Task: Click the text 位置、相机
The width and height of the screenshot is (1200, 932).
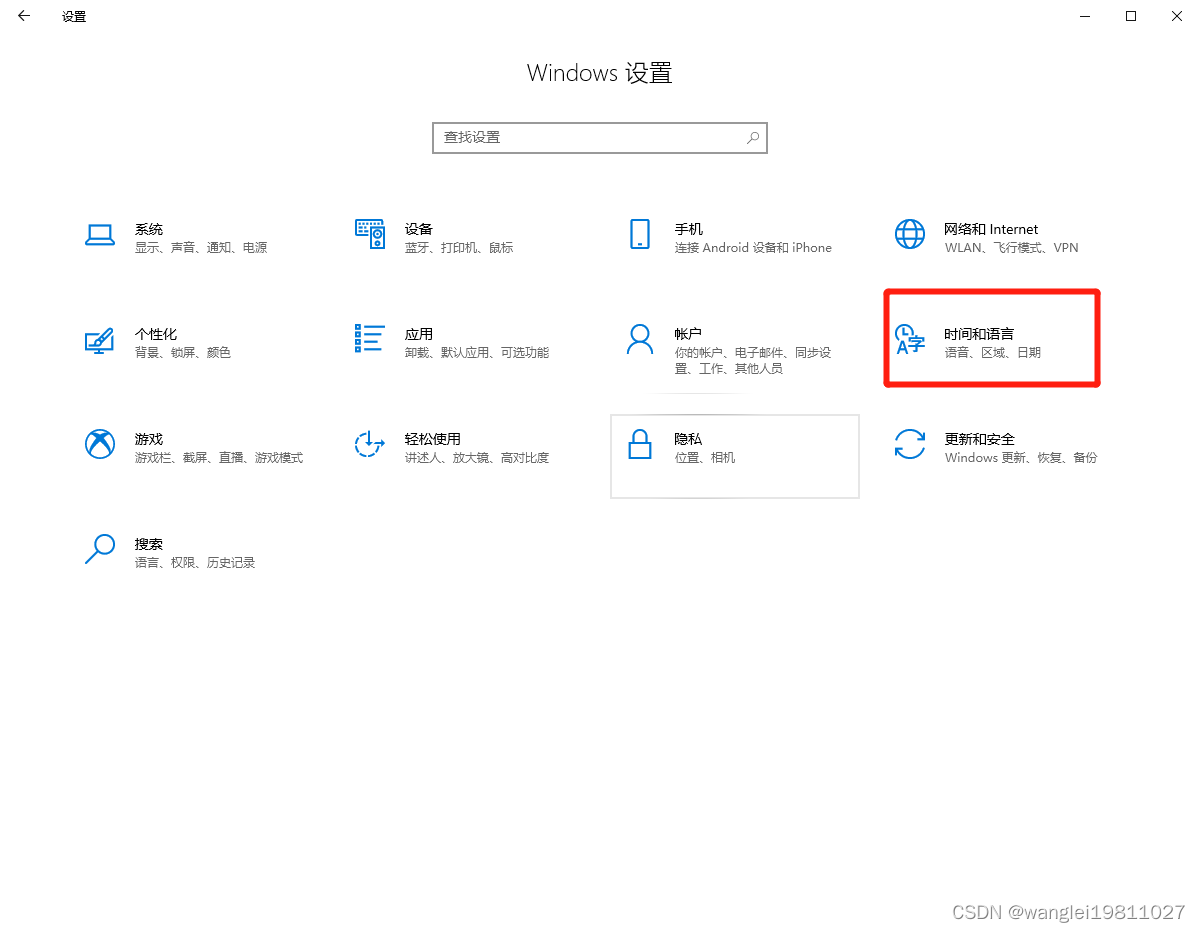Action: [x=705, y=458]
